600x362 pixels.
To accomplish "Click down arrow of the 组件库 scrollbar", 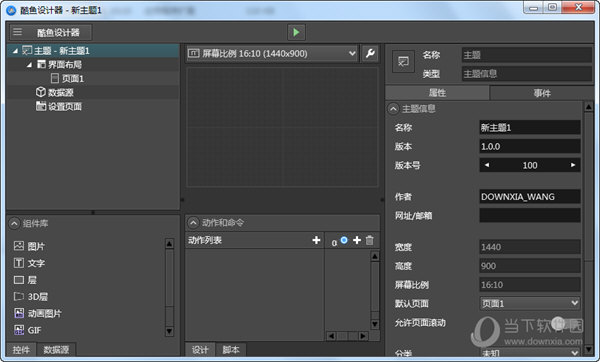I will pyautogui.click(x=170, y=331).
